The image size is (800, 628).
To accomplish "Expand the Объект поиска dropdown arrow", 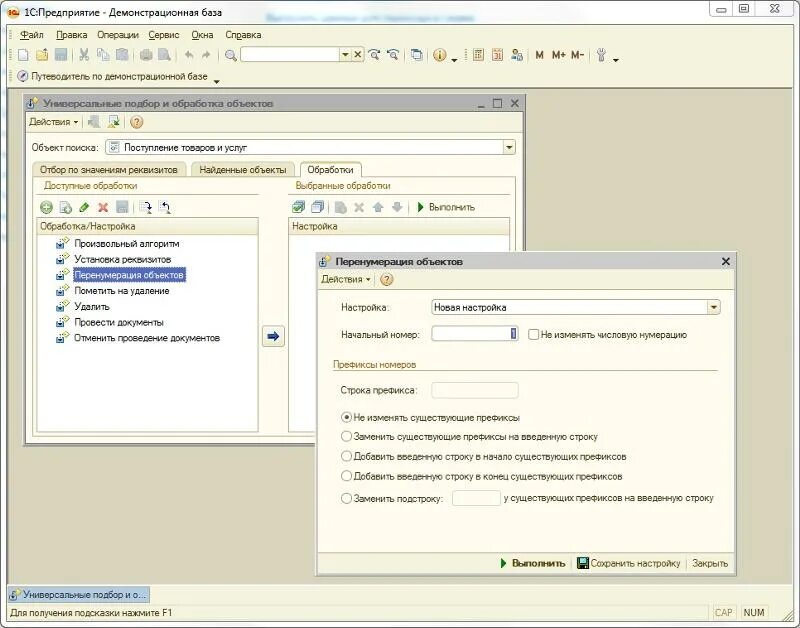I will click(509, 147).
